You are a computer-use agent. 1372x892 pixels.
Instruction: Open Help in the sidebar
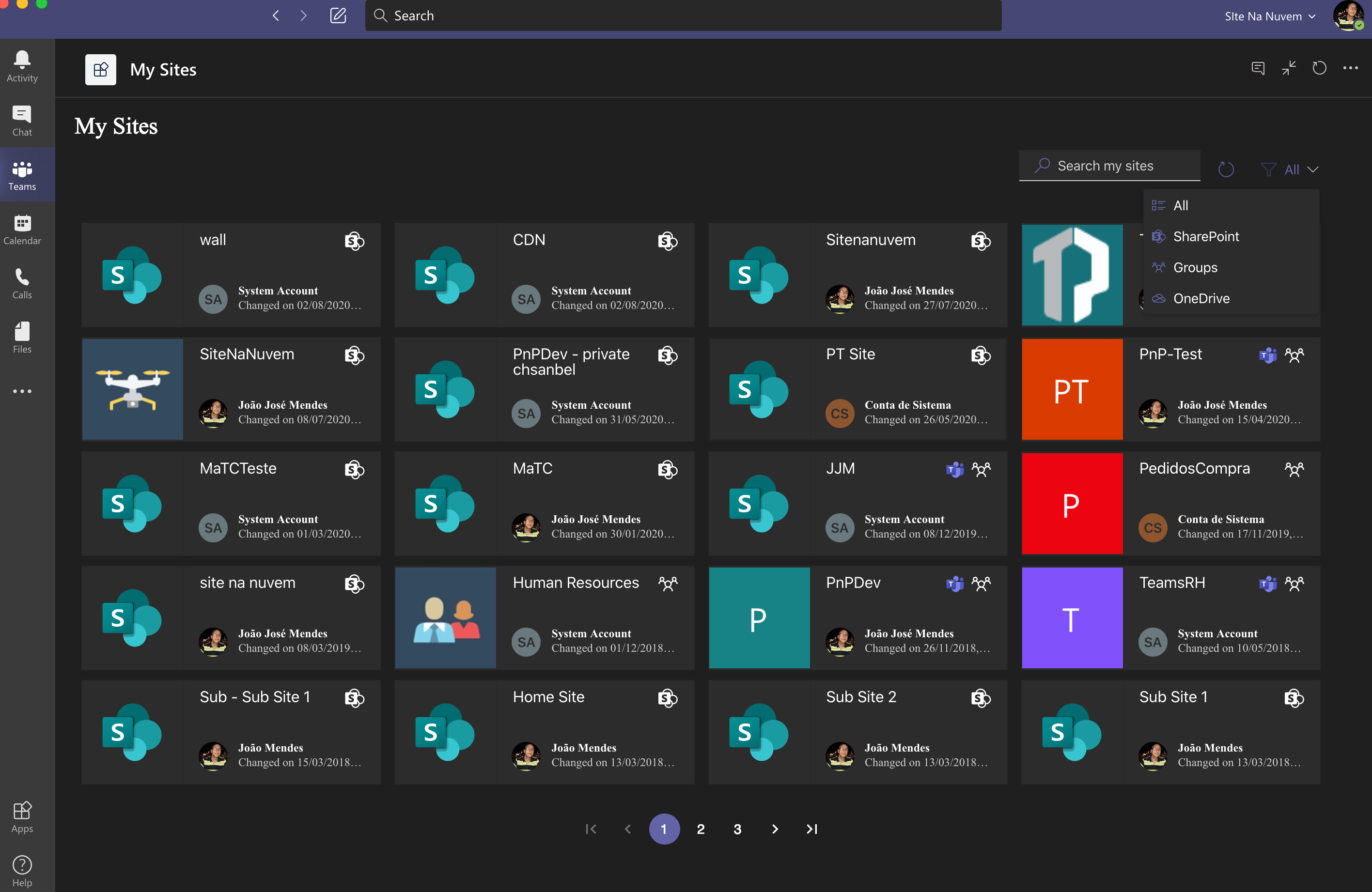22,871
